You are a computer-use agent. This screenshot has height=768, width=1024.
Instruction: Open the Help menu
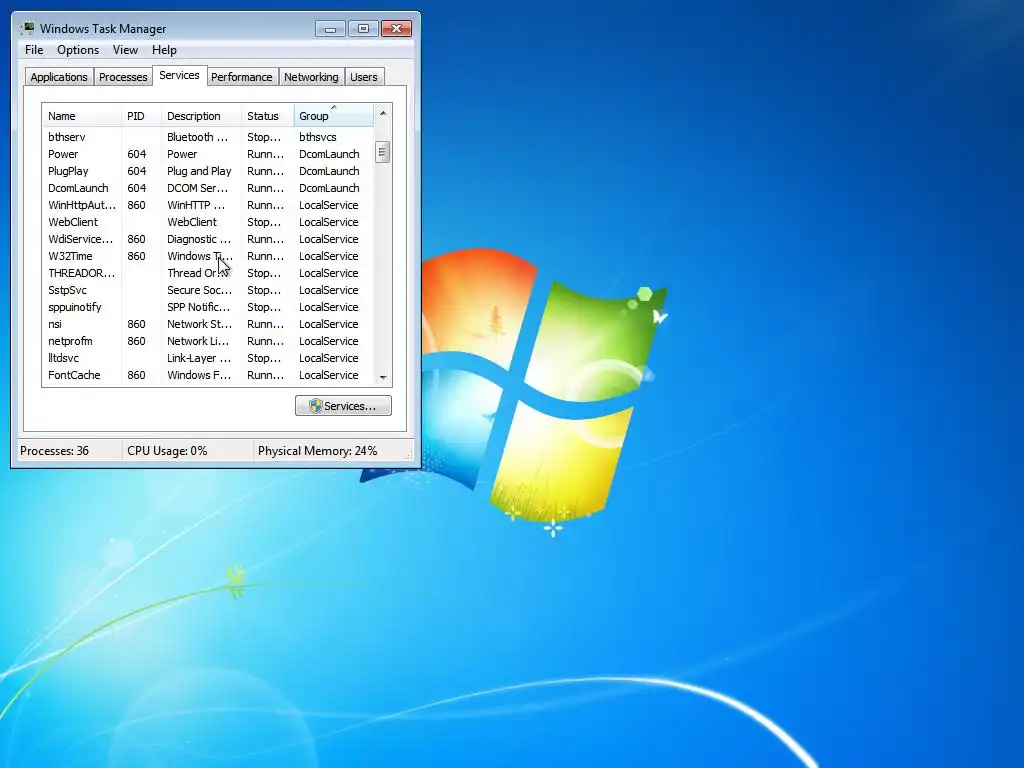tap(164, 50)
